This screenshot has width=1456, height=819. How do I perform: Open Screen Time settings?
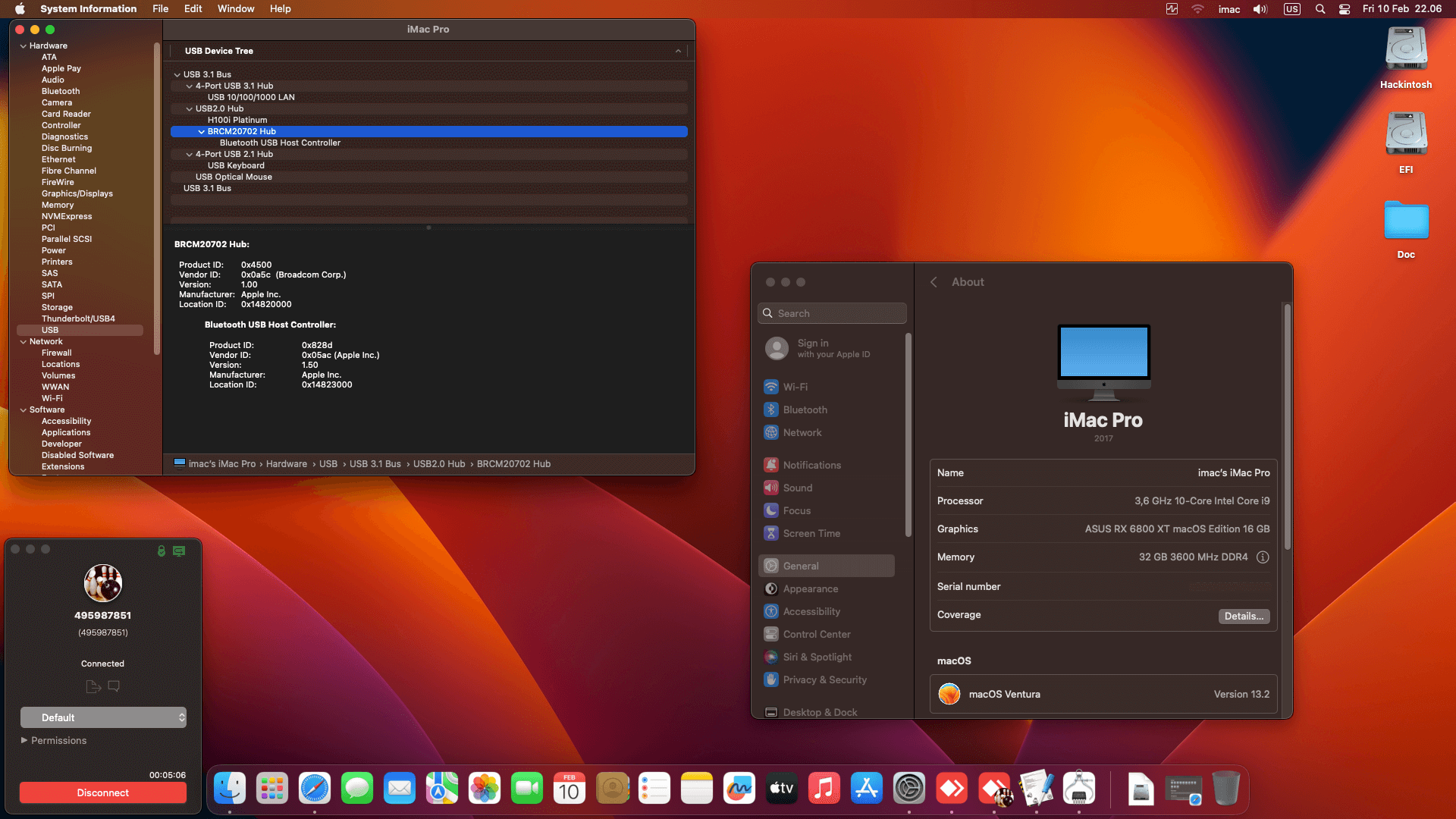811,533
